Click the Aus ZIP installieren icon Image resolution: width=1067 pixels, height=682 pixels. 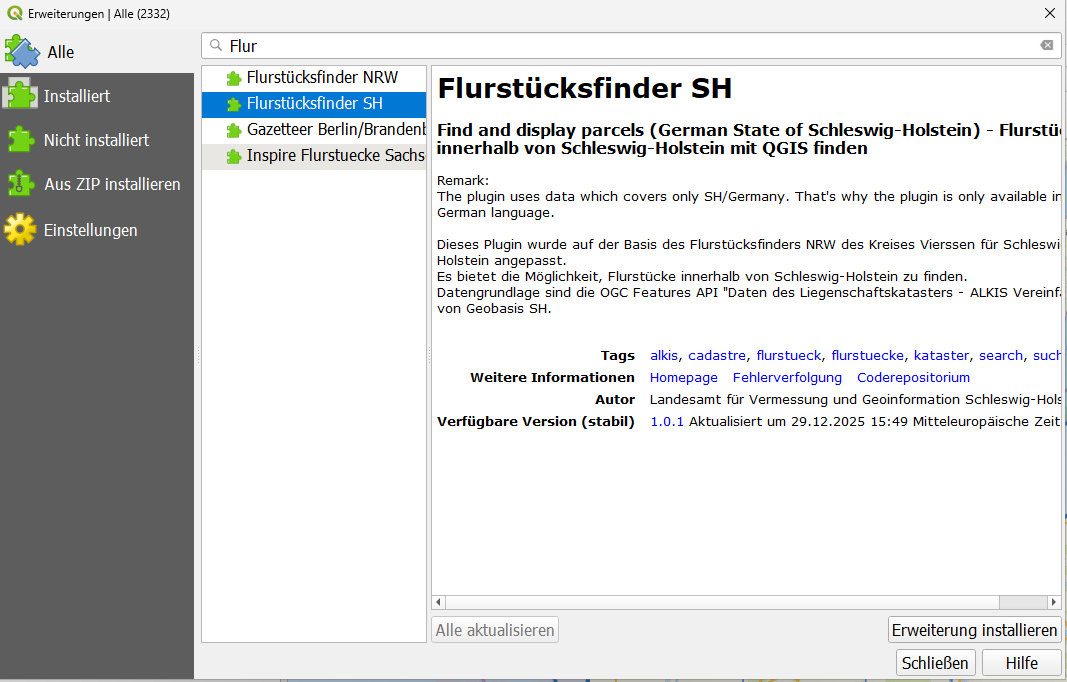(x=20, y=184)
